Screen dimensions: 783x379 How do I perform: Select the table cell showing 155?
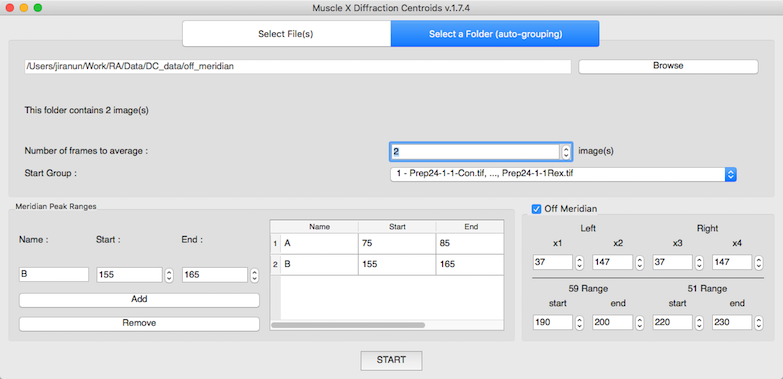397,265
